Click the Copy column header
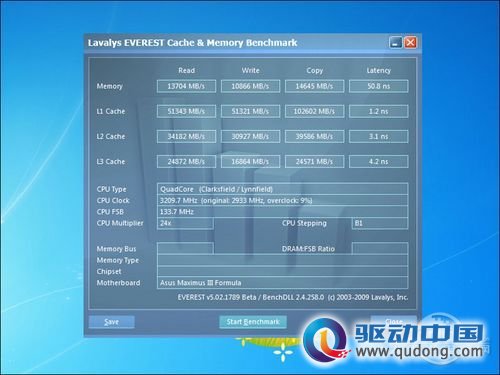 coord(315,71)
